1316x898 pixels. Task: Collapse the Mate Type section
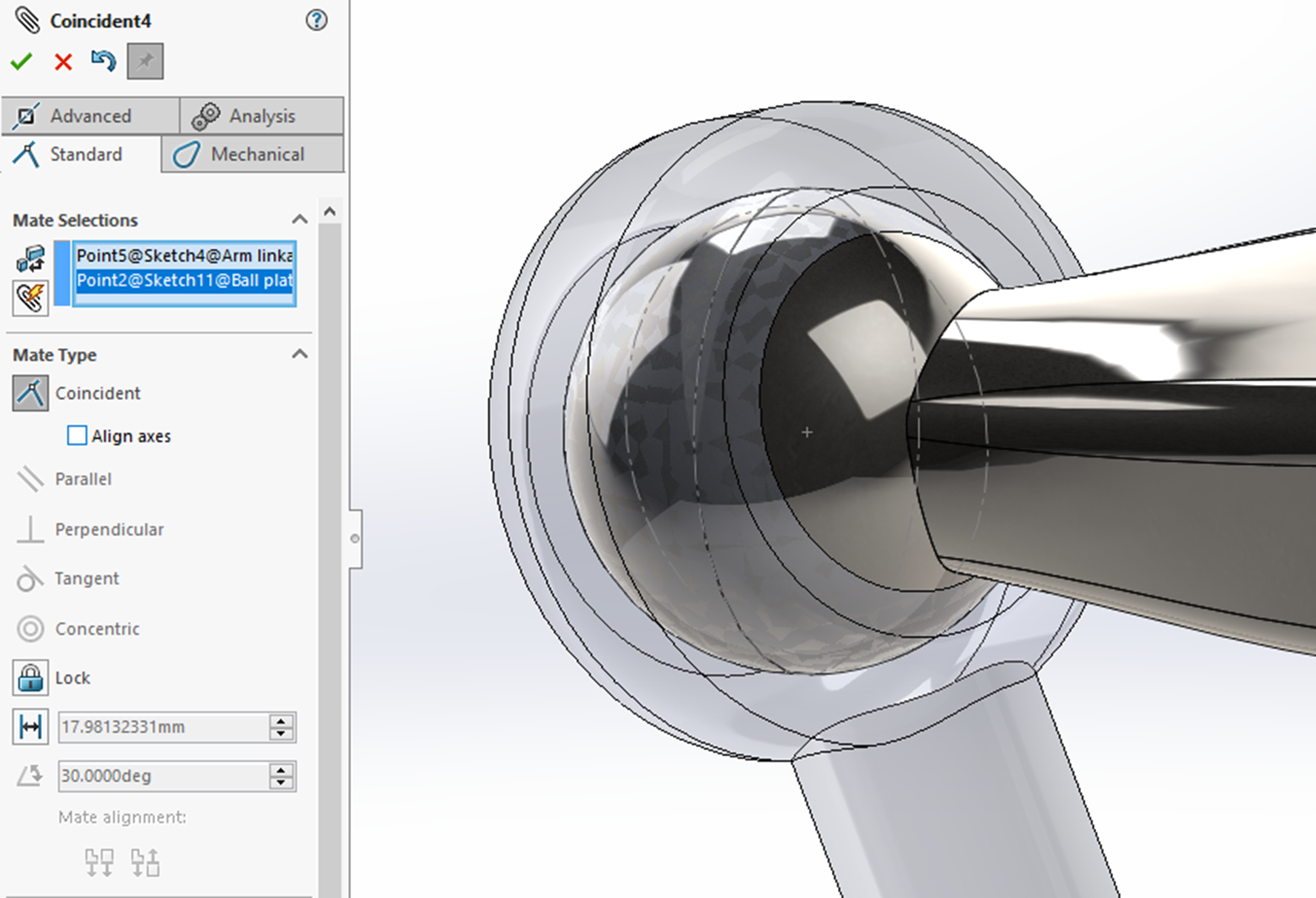click(x=299, y=354)
